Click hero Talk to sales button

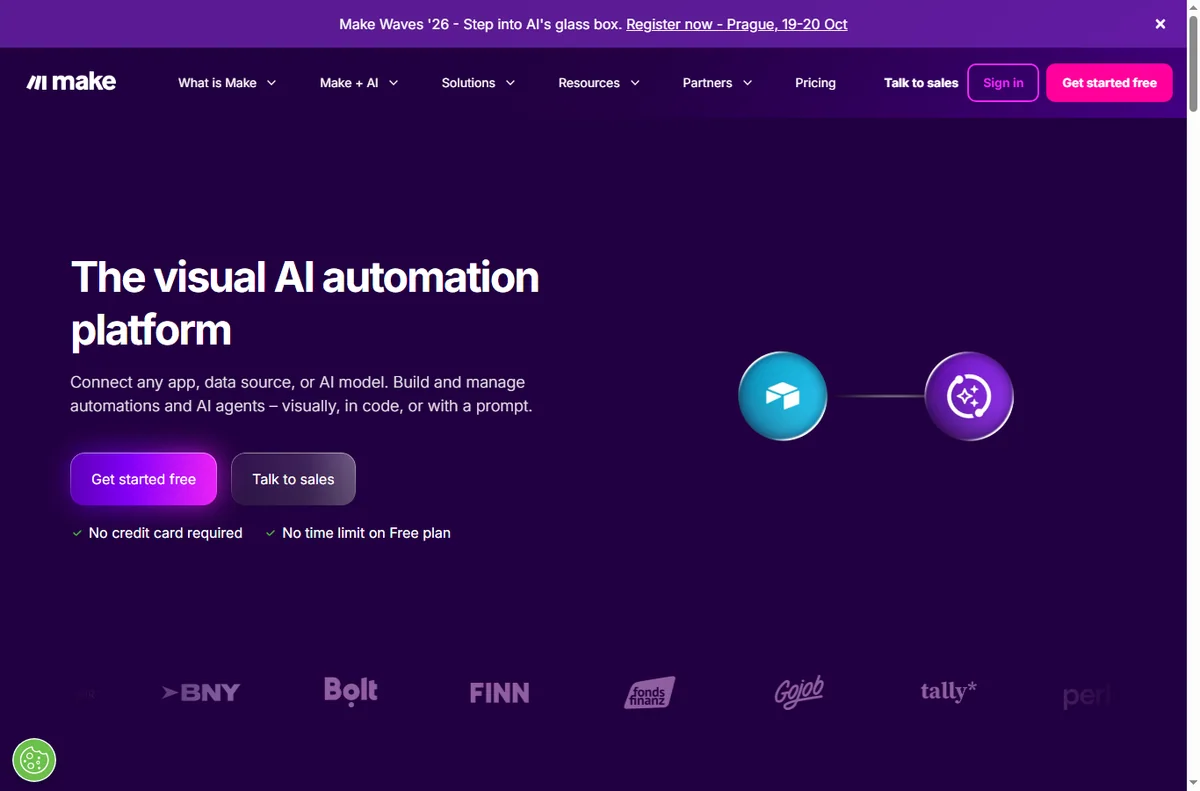(293, 479)
